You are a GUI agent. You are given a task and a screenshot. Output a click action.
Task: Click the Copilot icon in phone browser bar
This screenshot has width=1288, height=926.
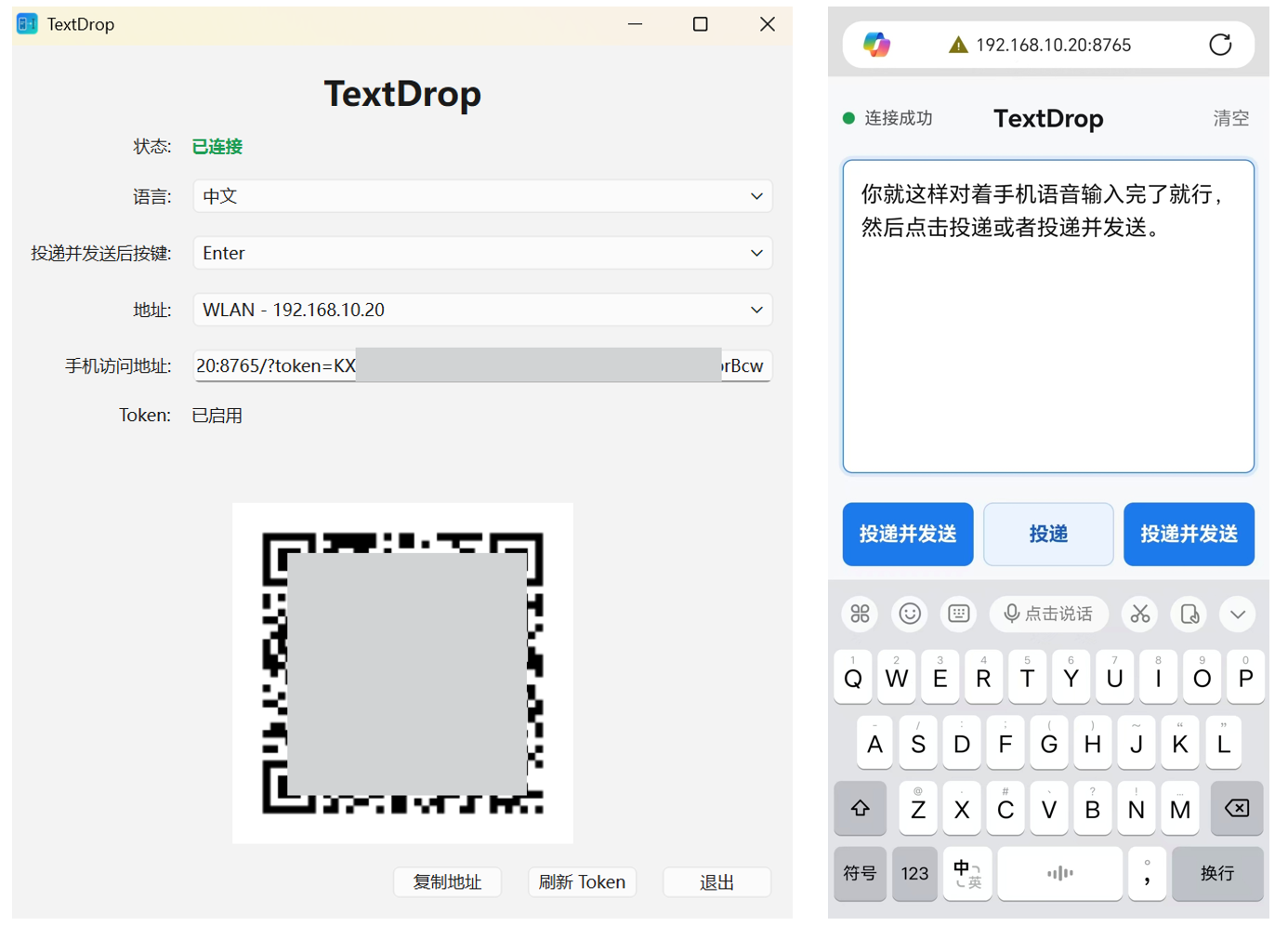click(x=876, y=45)
